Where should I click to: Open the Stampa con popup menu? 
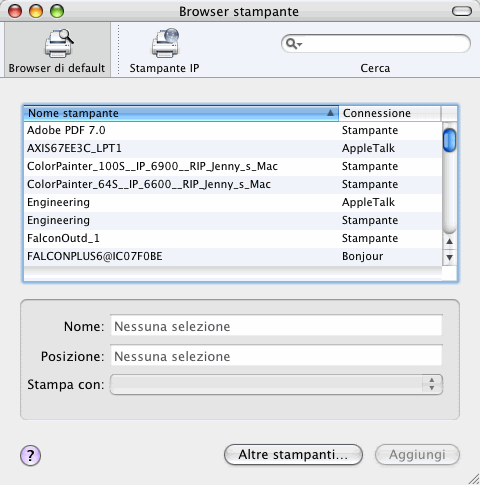pyautogui.click(x=276, y=384)
